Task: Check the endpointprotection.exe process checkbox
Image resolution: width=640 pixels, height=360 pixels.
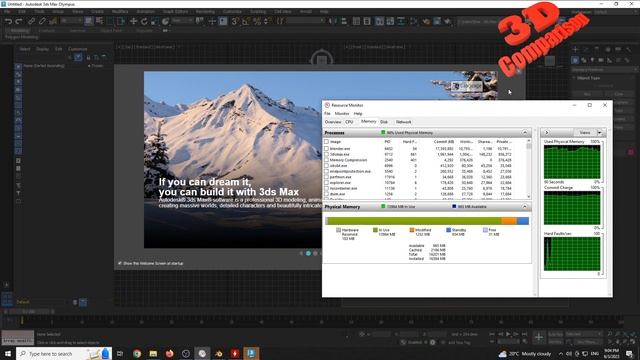Action: click(327, 171)
